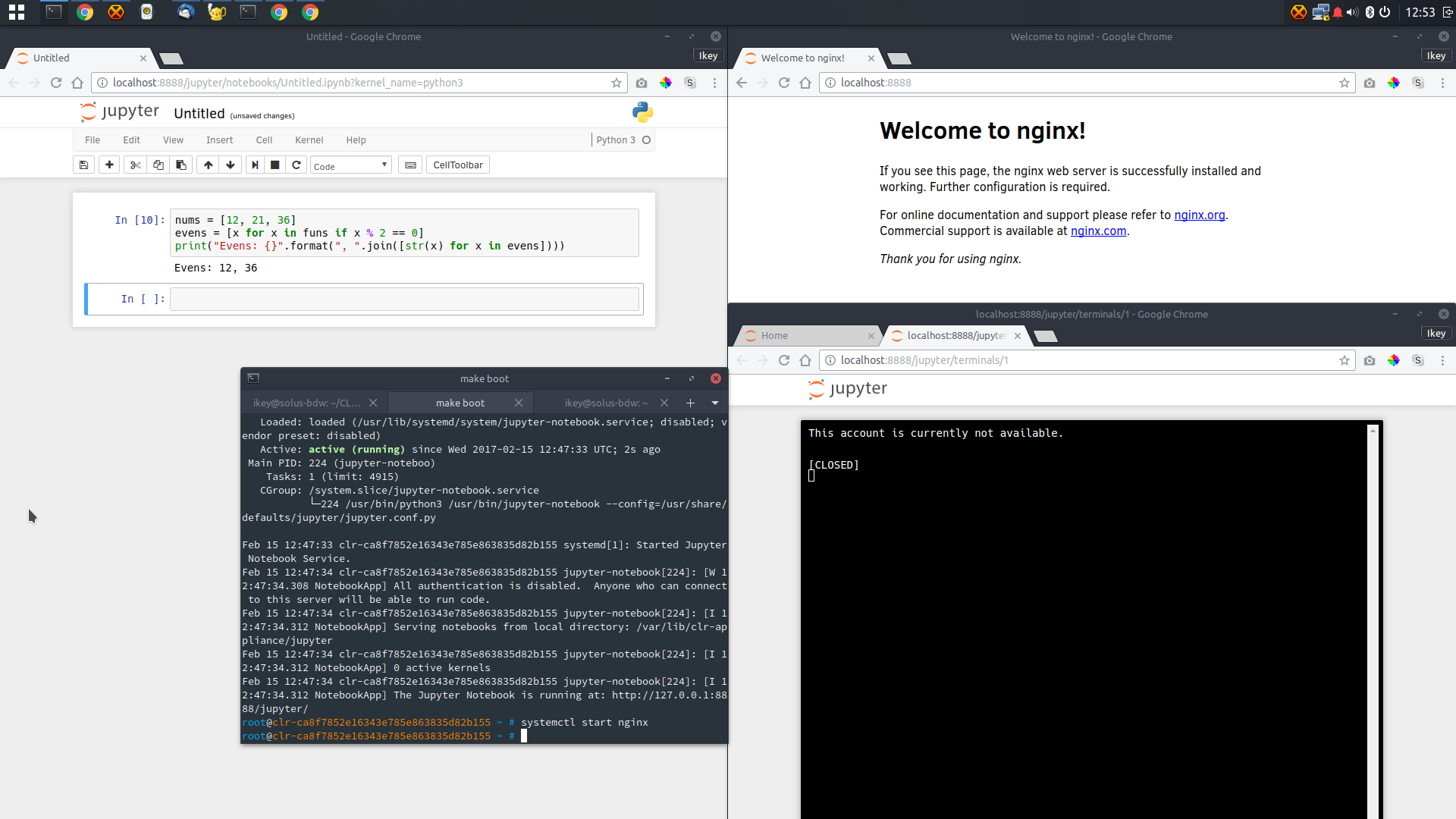This screenshot has width=1456, height=819.
Task: Click the In [10] code cell editor
Action: pos(404,233)
